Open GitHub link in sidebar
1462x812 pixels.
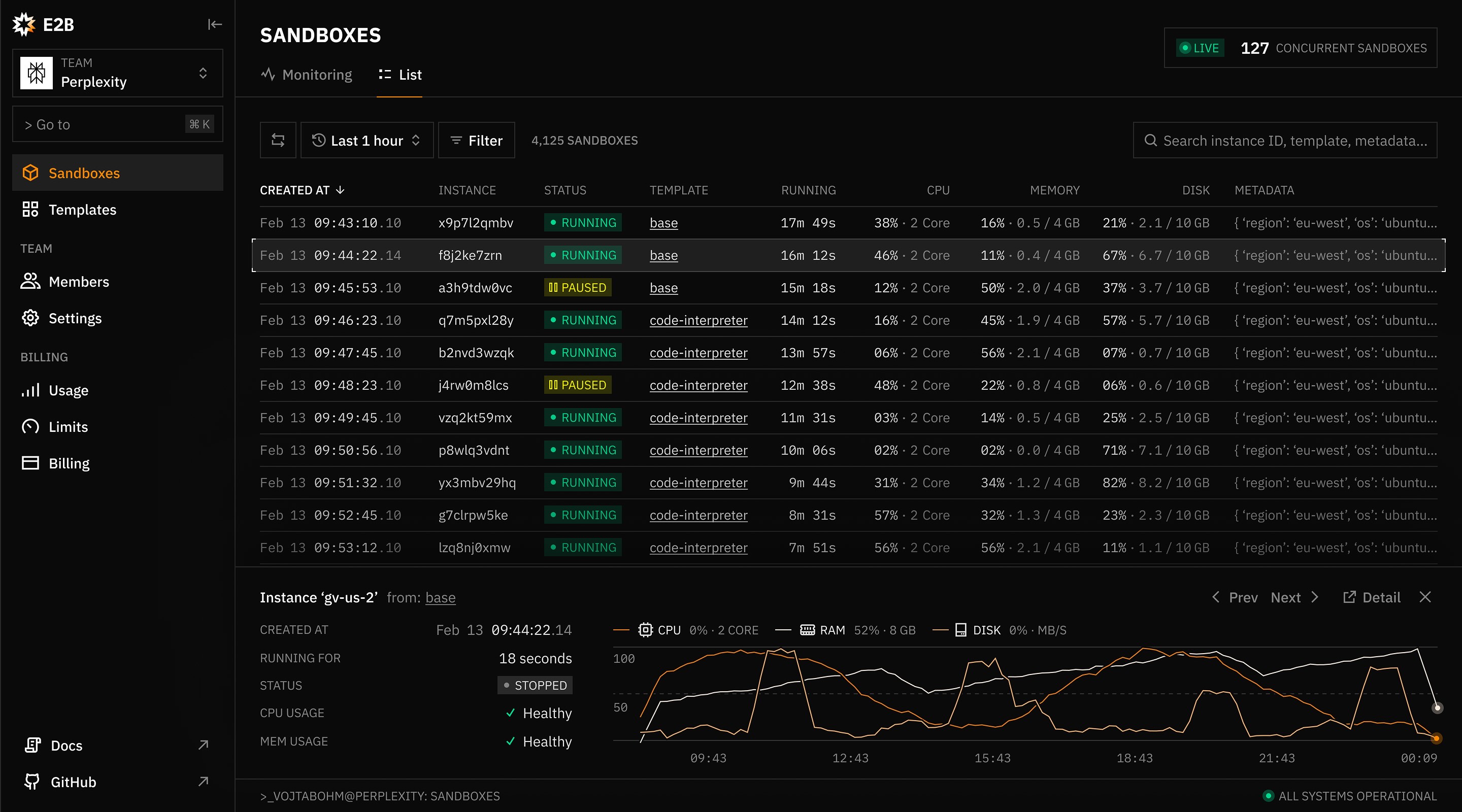tap(73, 782)
